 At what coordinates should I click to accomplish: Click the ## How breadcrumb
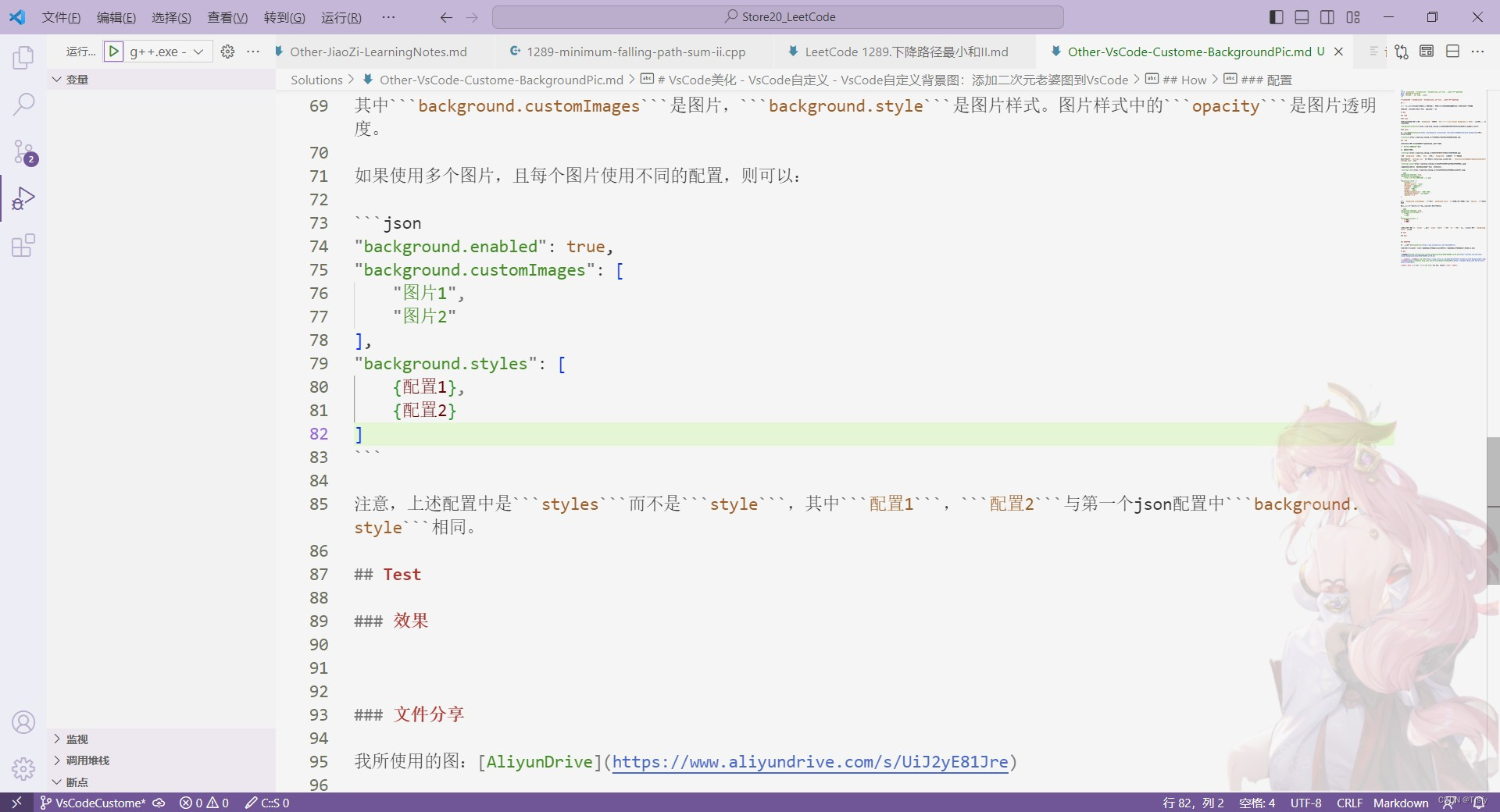pyautogui.click(x=1184, y=80)
